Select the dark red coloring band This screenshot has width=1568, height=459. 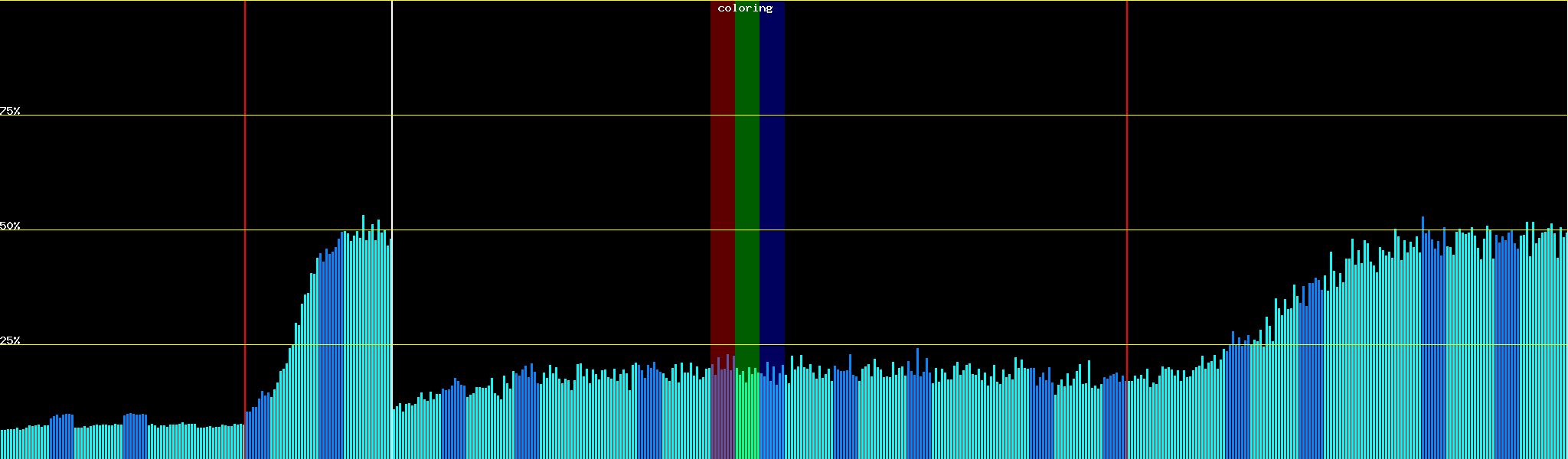point(722,153)
